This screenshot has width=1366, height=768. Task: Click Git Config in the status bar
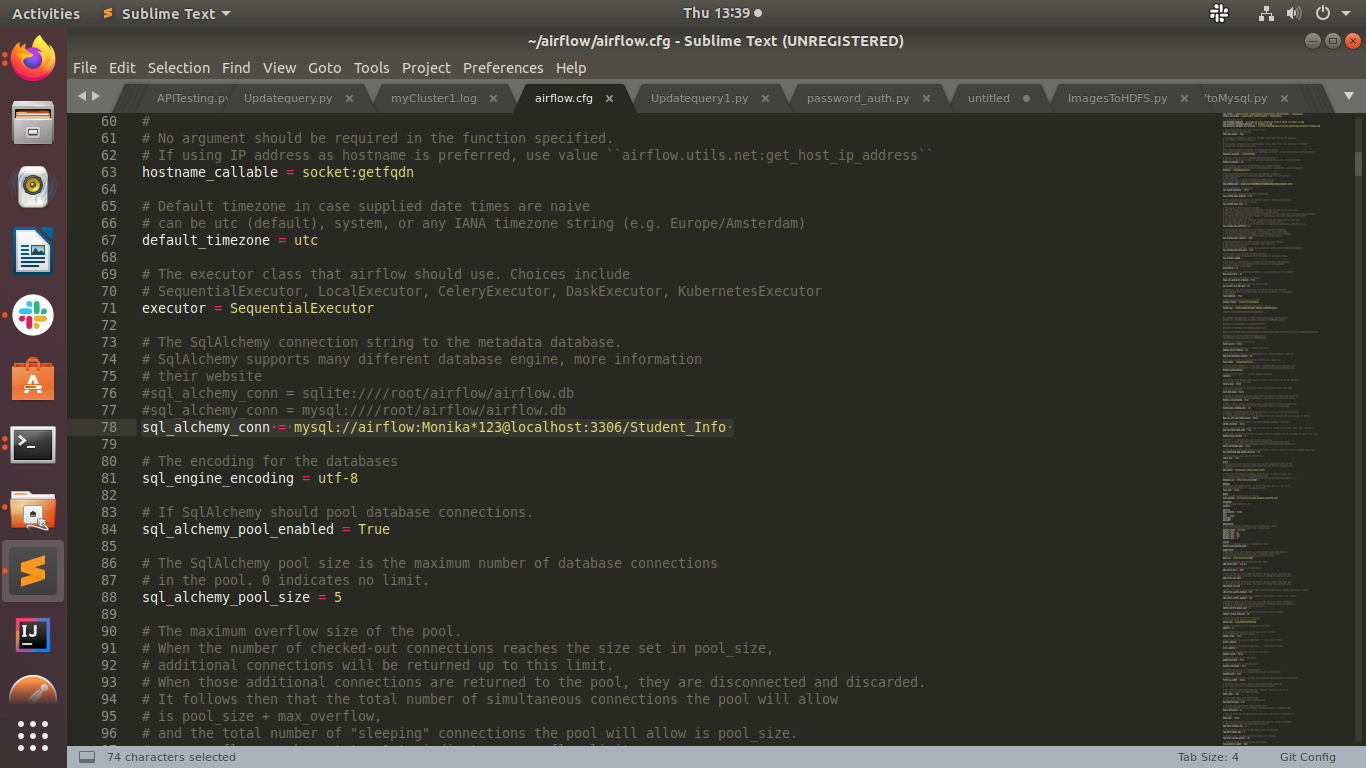point(1307,756)
